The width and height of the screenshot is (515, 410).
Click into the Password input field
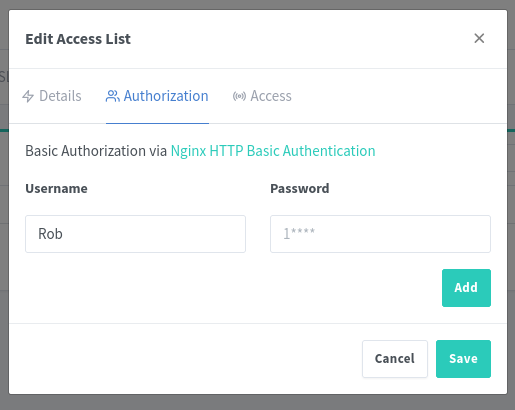click(x=380, y=234)
